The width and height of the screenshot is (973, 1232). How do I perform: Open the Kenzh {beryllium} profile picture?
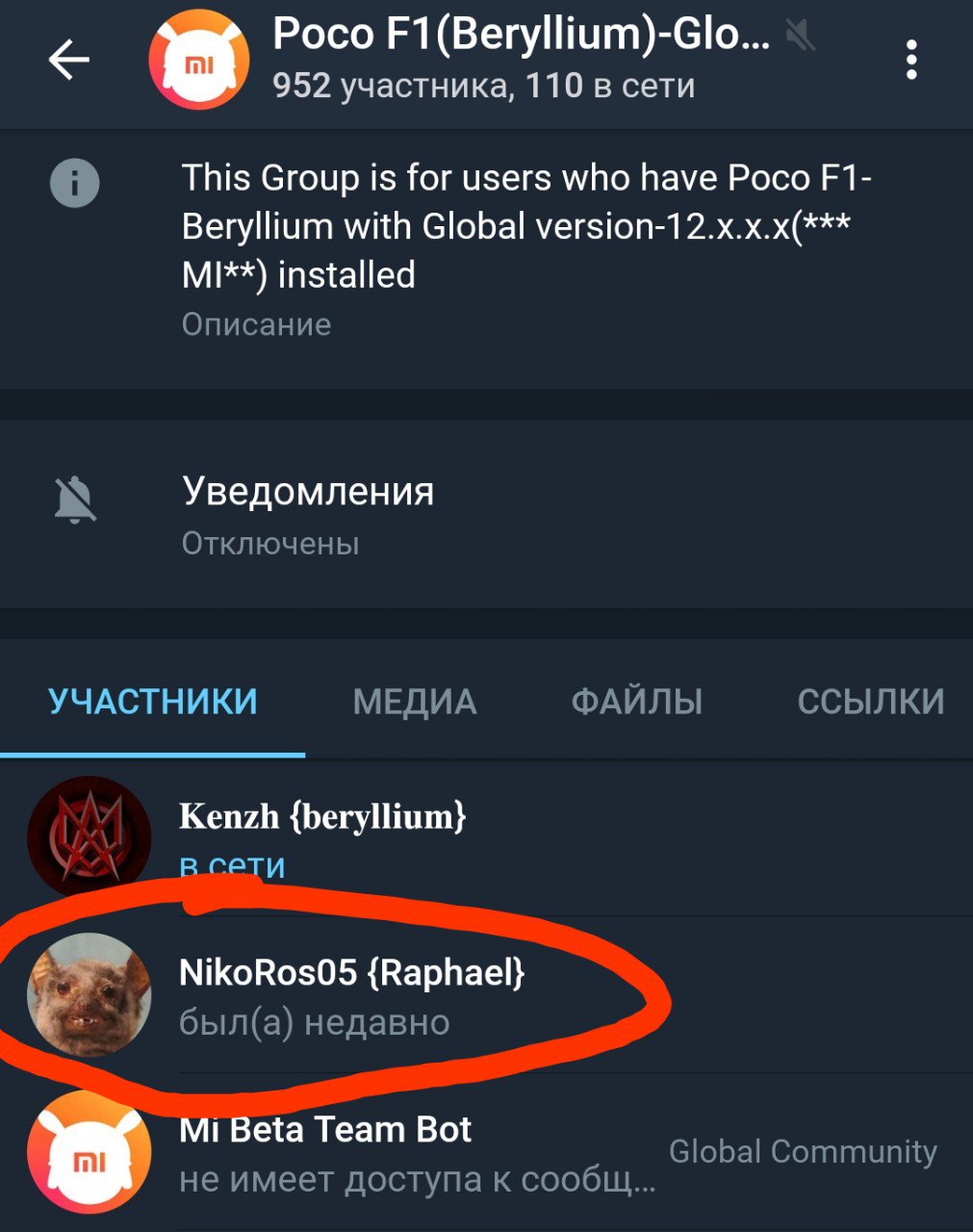pyautogui.click(x=90, y=836)
